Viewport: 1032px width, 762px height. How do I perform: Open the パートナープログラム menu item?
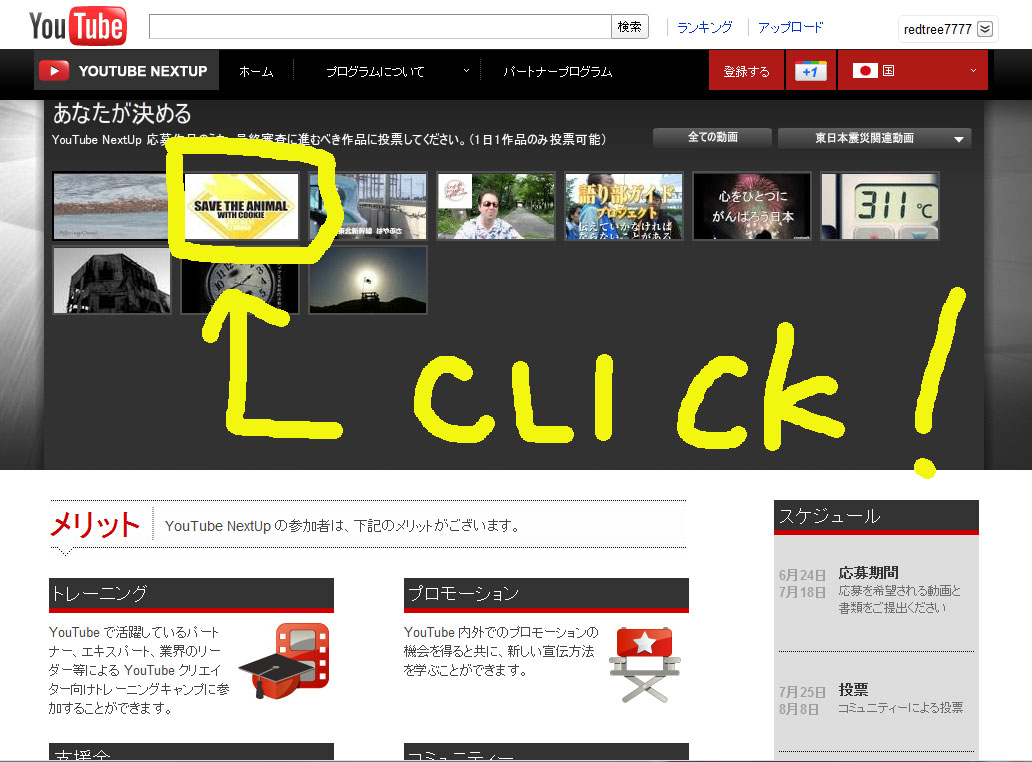point(557,71)
